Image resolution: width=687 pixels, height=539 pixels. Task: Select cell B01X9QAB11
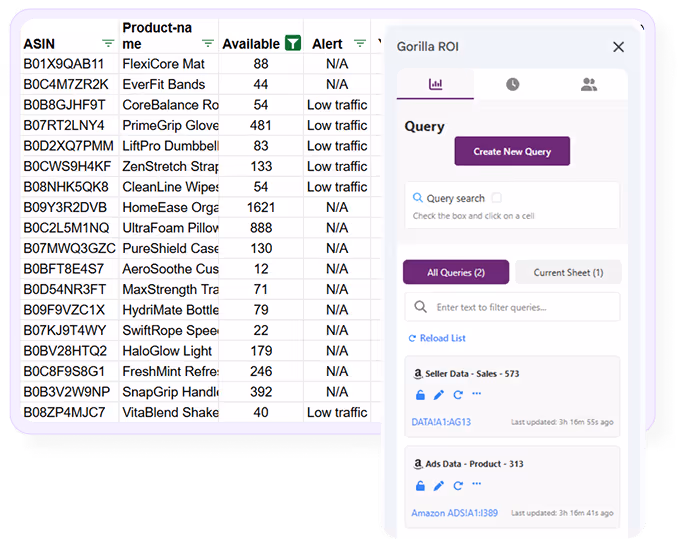click(x=70, y=64)
